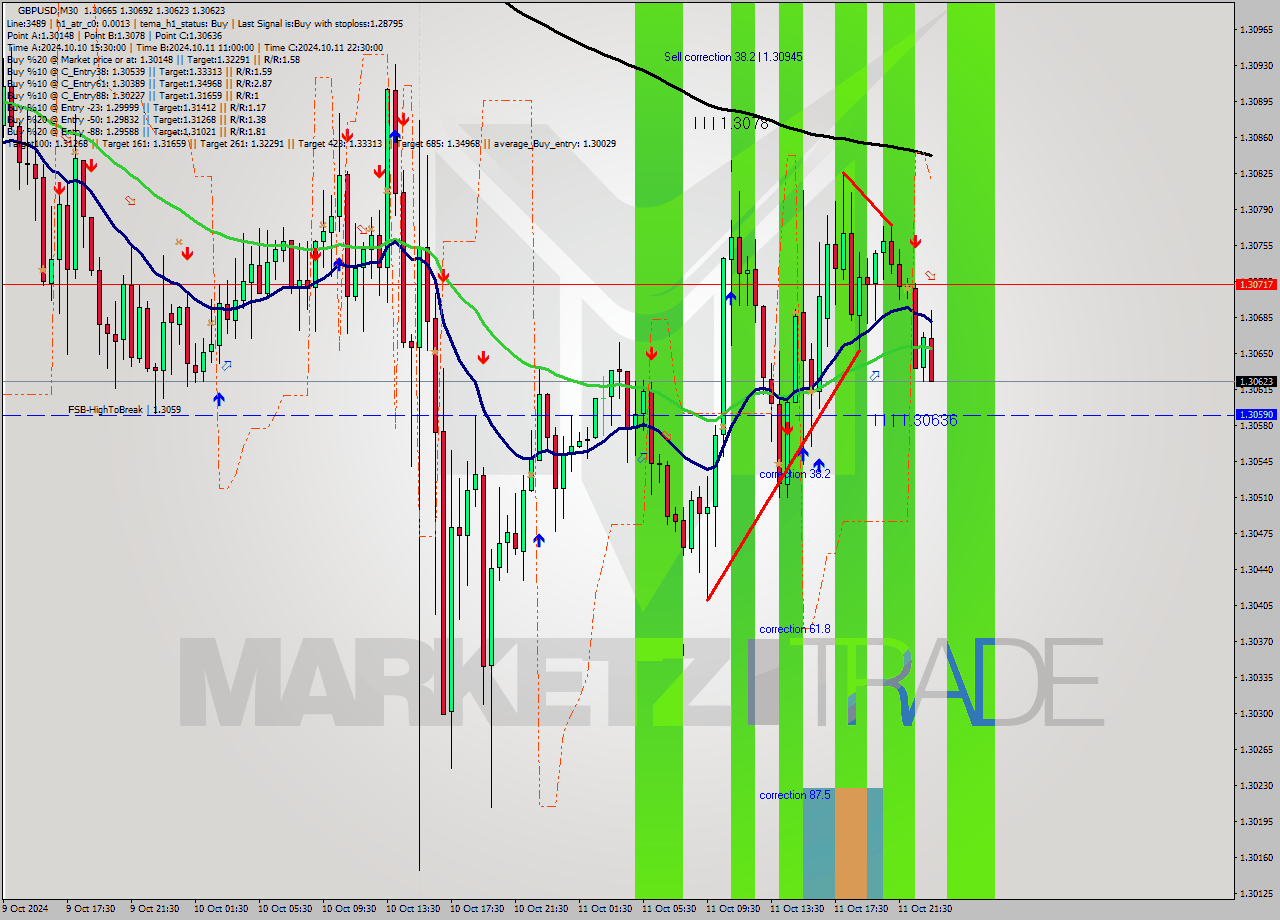Click the '10 Oct 05:30' time label
Screen dimensions: 1280x920
[x=285, y=909]
